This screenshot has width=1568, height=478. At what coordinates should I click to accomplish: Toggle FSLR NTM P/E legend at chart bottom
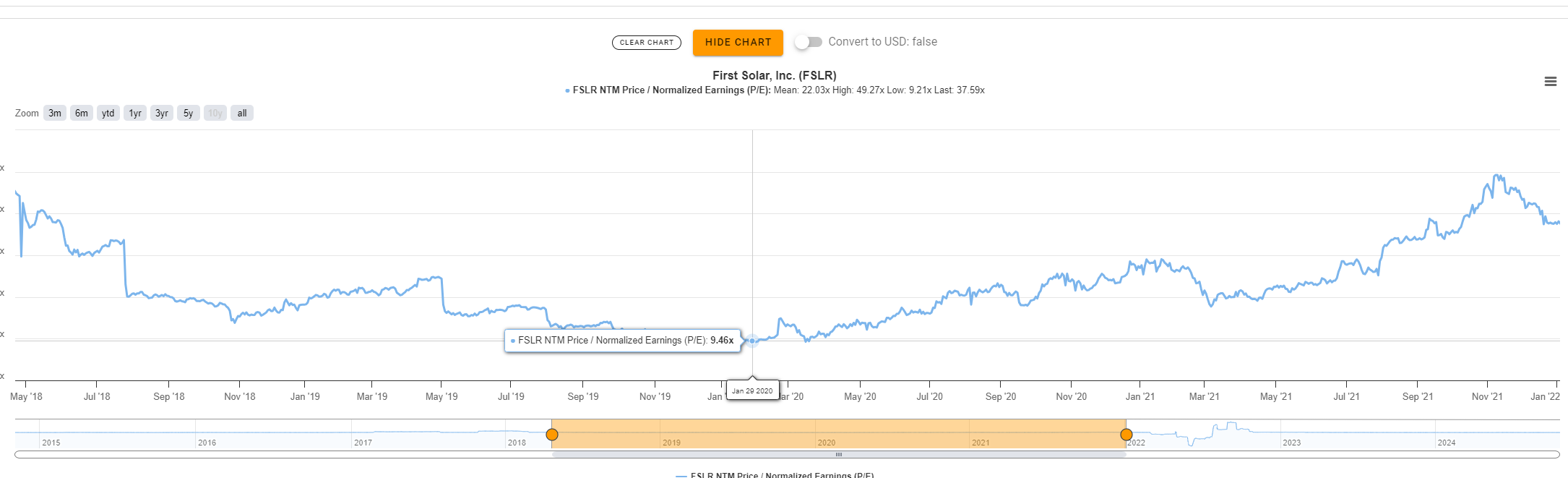tap(775, 474)
